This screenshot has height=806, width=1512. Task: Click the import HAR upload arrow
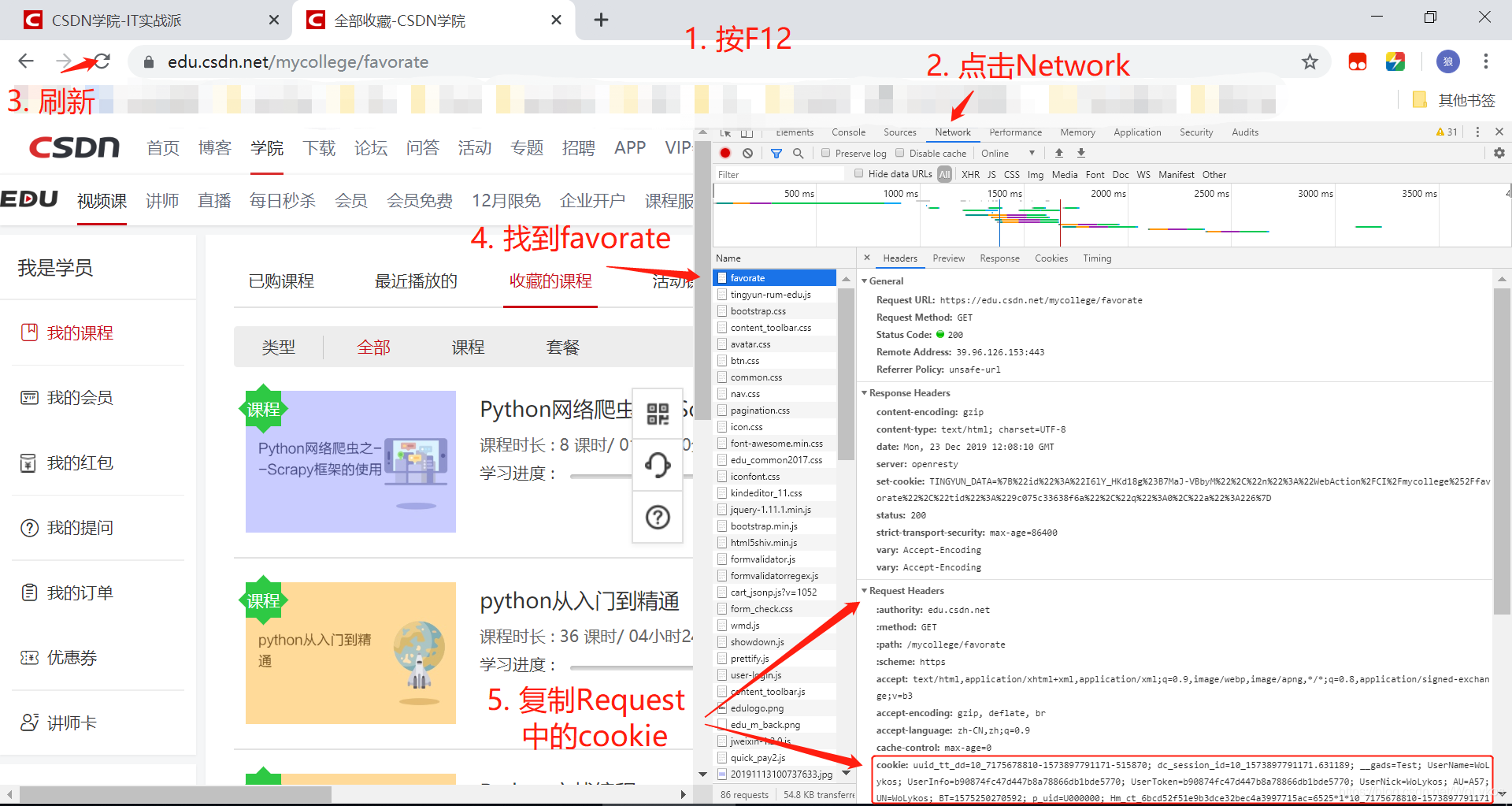click(1059, 153)
